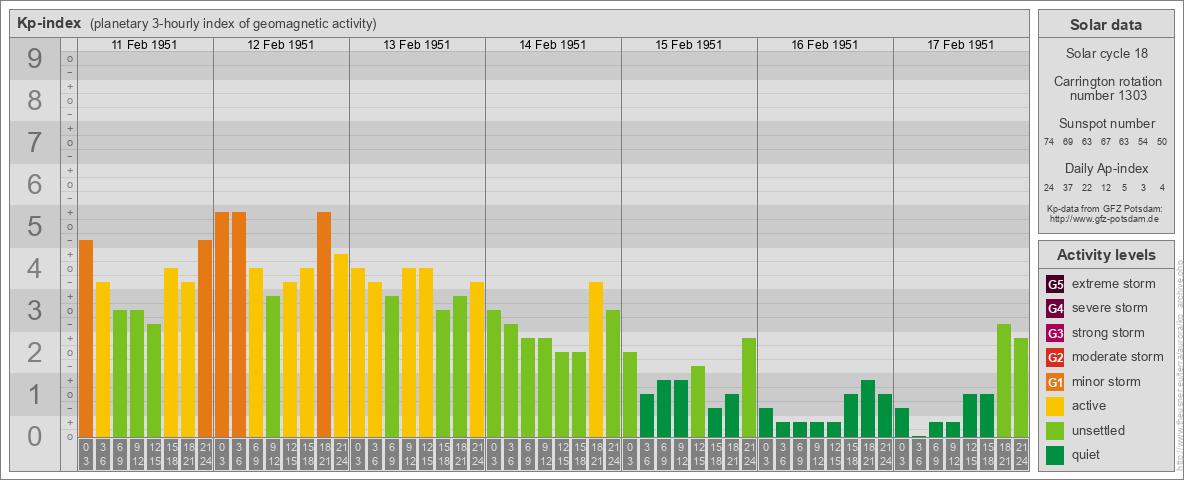Click the 15 Feb 1951 date header

pyautogui.click(x=688, y=45)
